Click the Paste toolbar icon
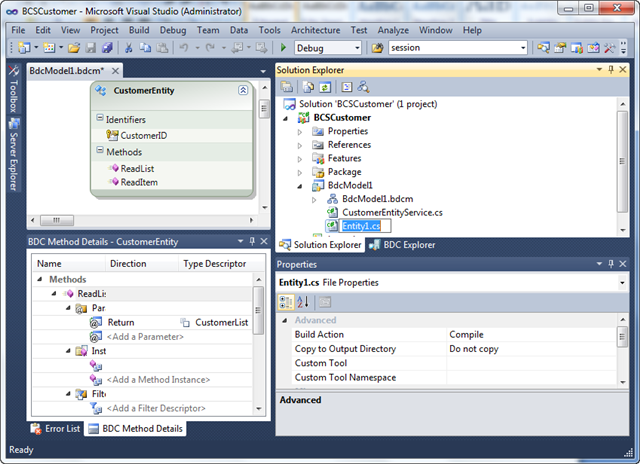This screenshot has height=464, width=640. click(162, 48)
